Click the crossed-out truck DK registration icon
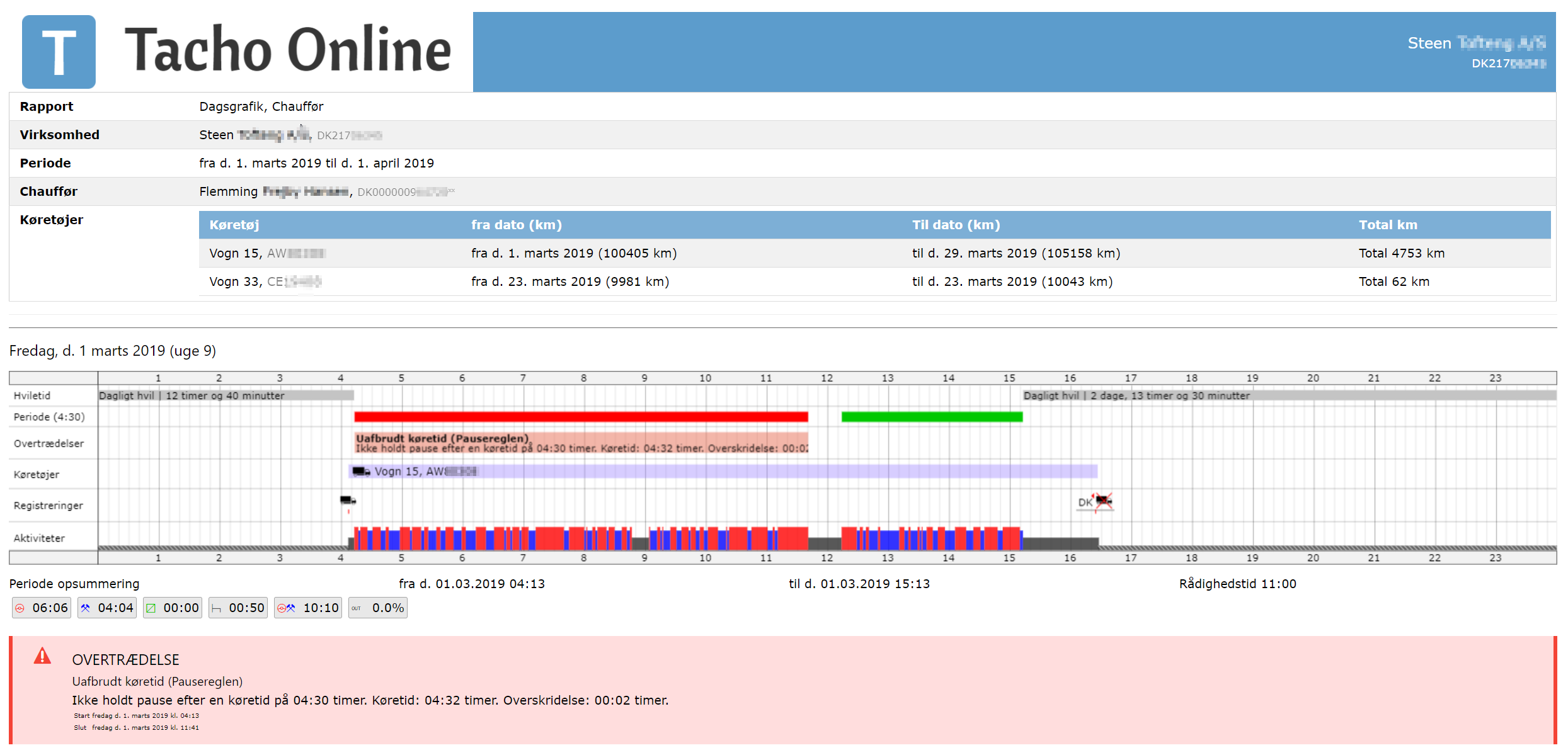This screenshot has width=1568, height=755. 1103,502
